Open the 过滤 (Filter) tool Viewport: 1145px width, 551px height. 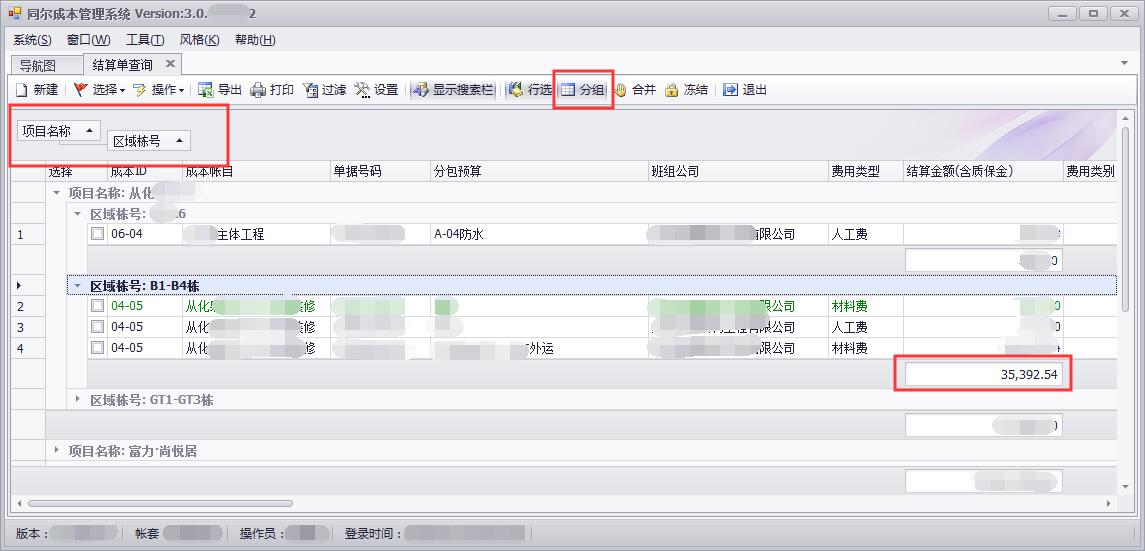coord(311,90)
